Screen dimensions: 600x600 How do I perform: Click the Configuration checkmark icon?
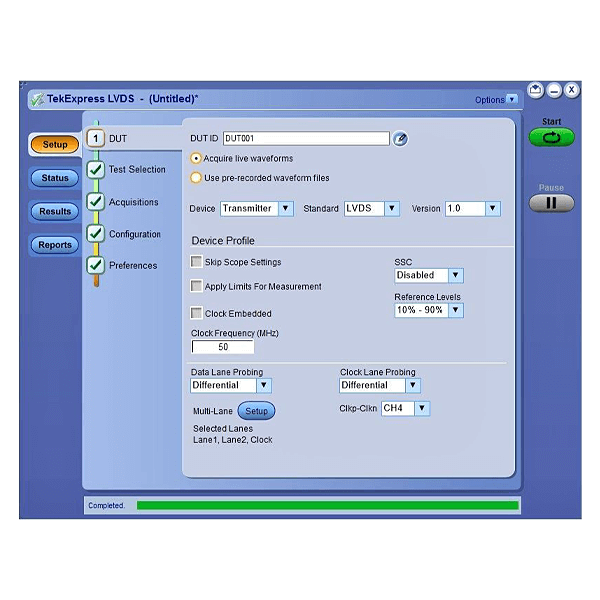click(96, 234)
